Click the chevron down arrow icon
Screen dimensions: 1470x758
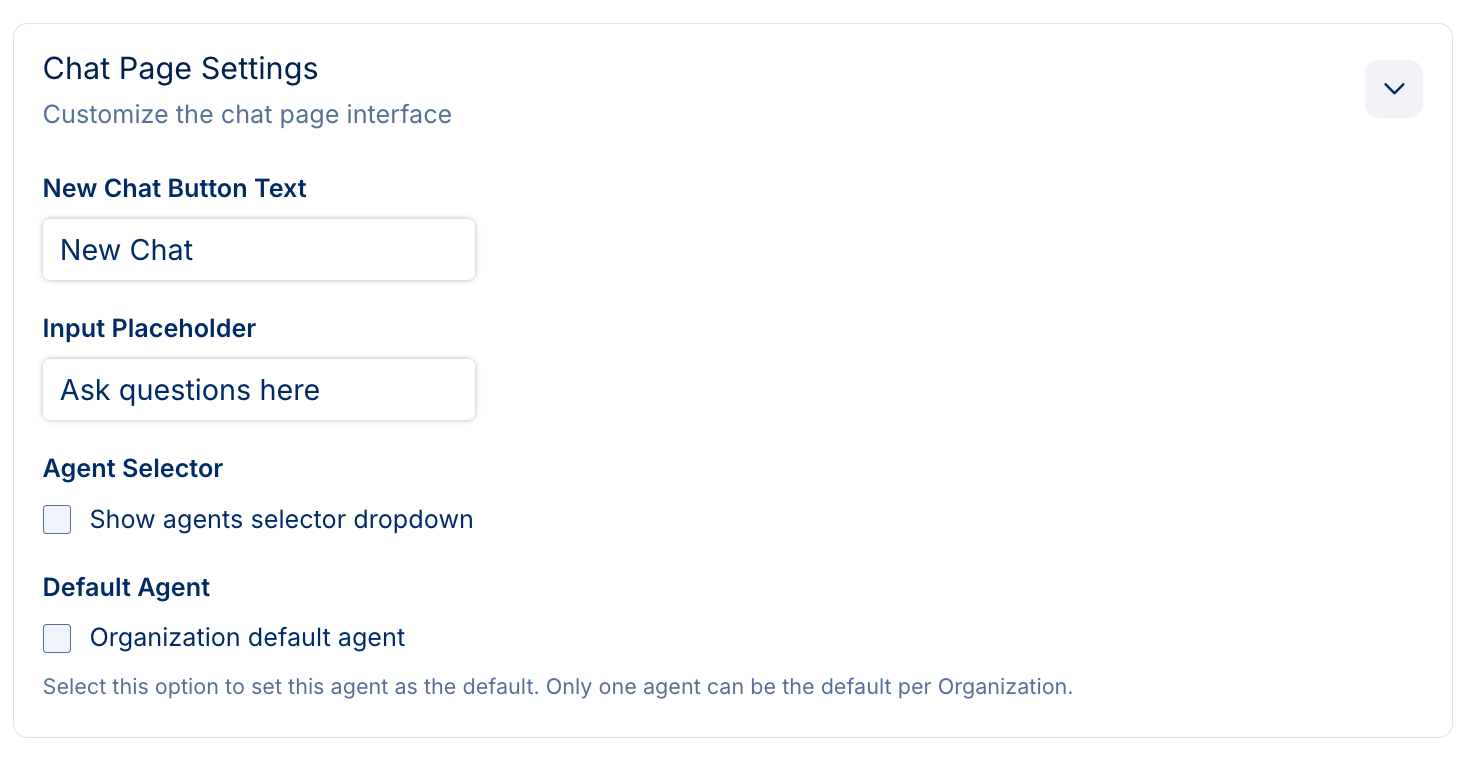point(1393,89)
